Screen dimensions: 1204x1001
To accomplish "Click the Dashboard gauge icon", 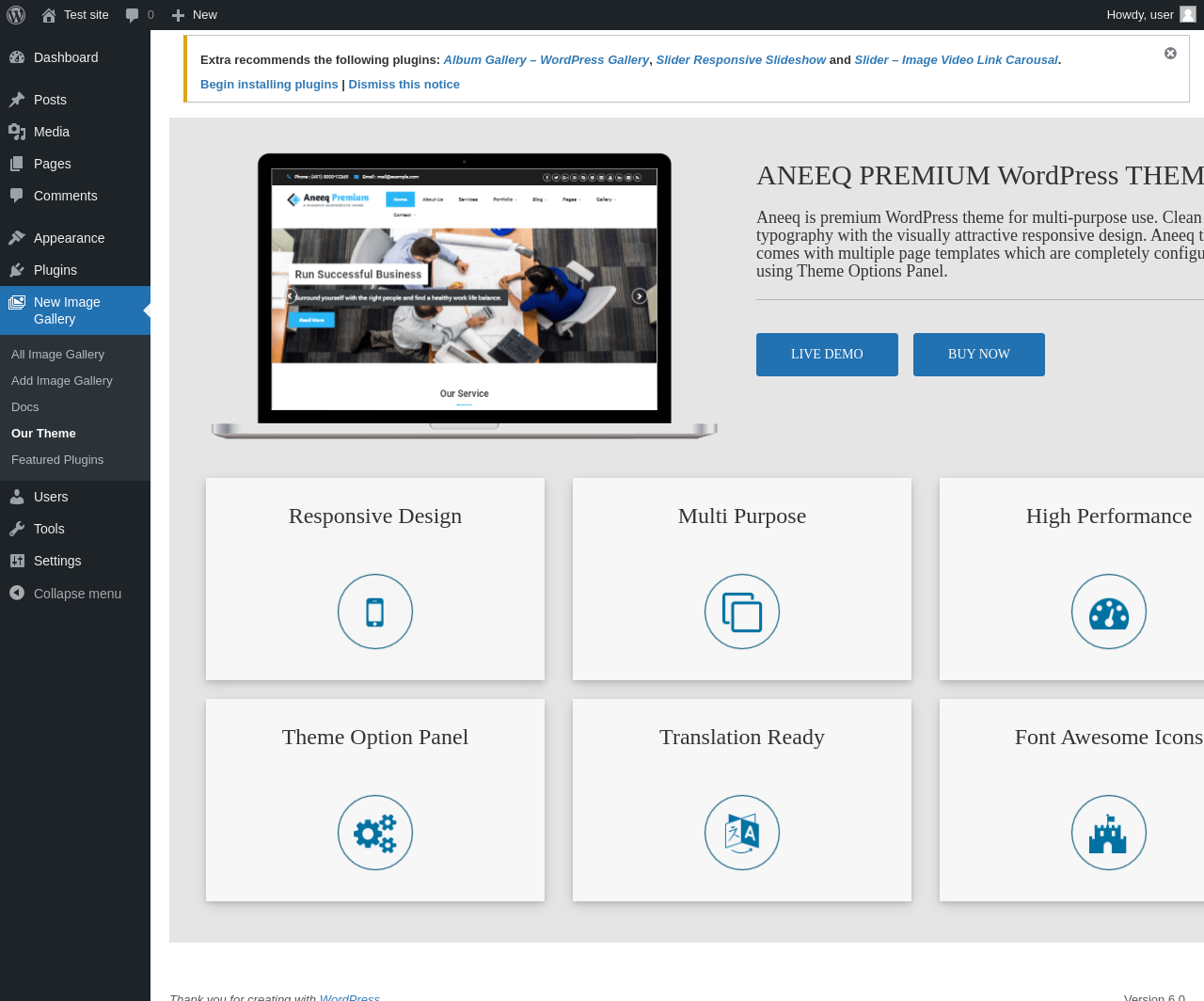I will click(x=17, y=57).
